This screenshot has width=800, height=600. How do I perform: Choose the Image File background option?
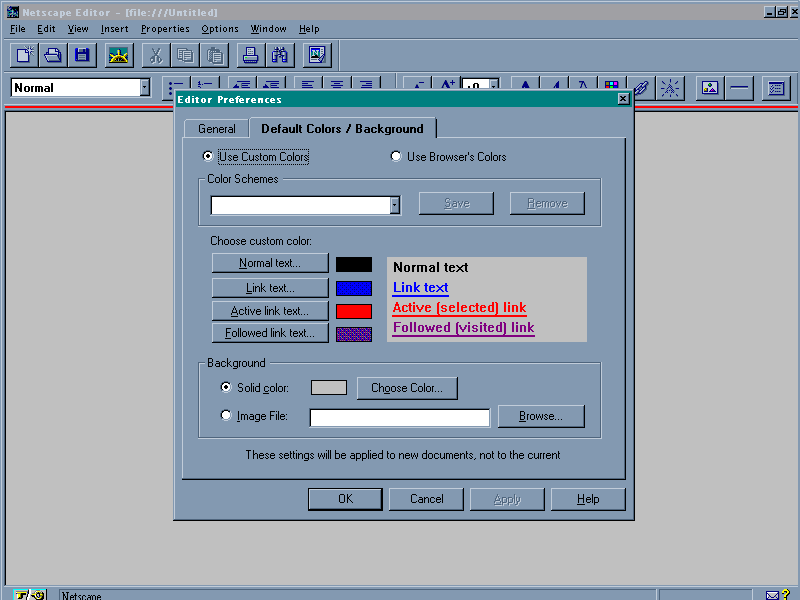tap(226, 416)
